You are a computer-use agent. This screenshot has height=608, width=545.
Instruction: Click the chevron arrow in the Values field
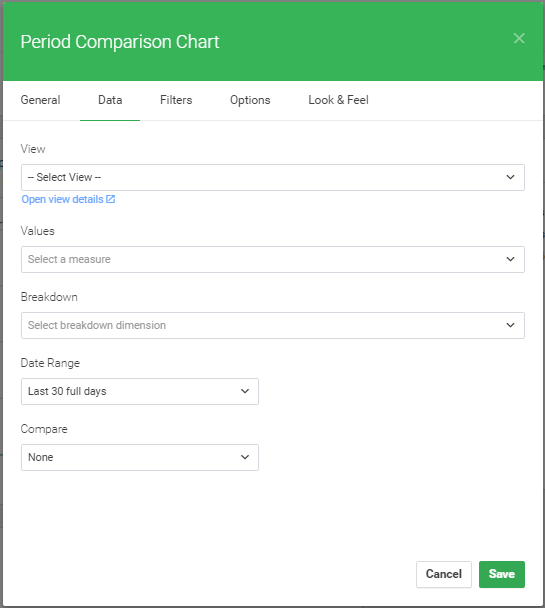pos(511,259)
